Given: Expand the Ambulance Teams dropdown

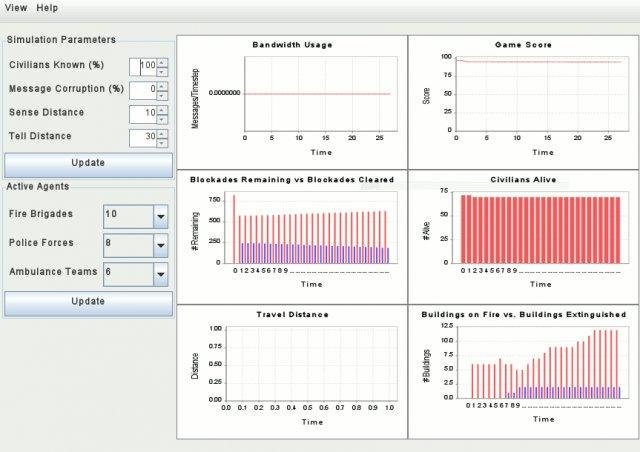Looking at the screenshot, I should [x=160, y=274].
